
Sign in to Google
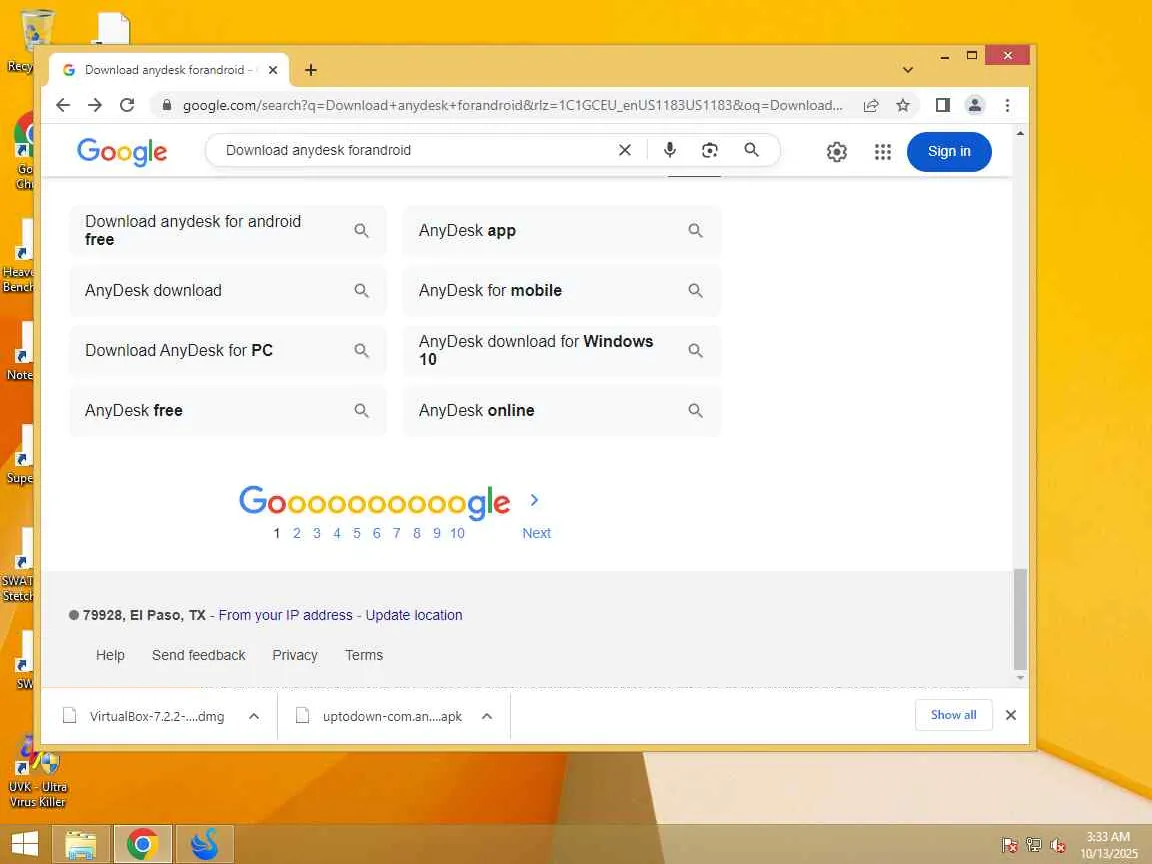948,151
